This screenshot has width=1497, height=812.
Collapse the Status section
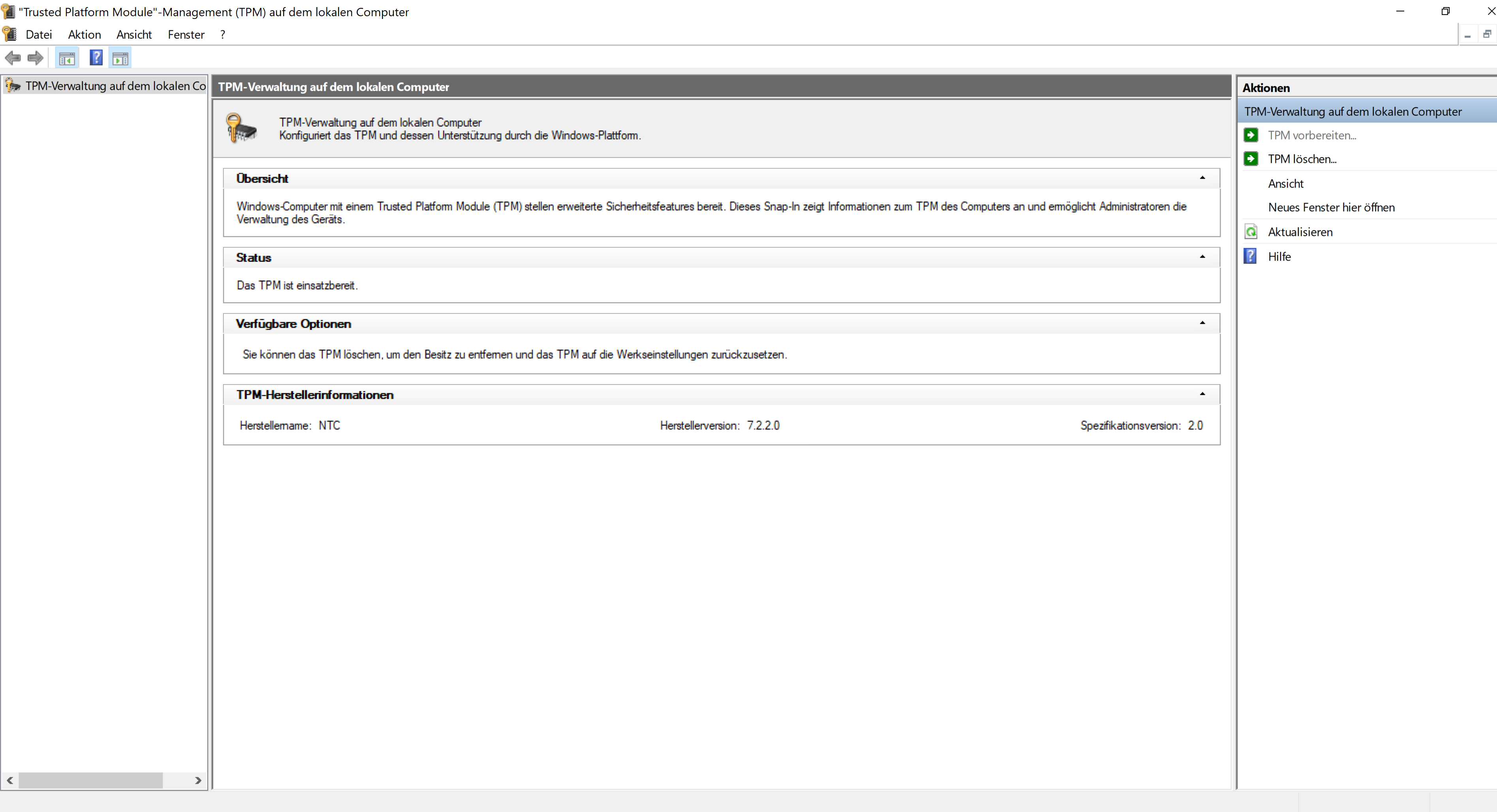(x=1202, y=257)
